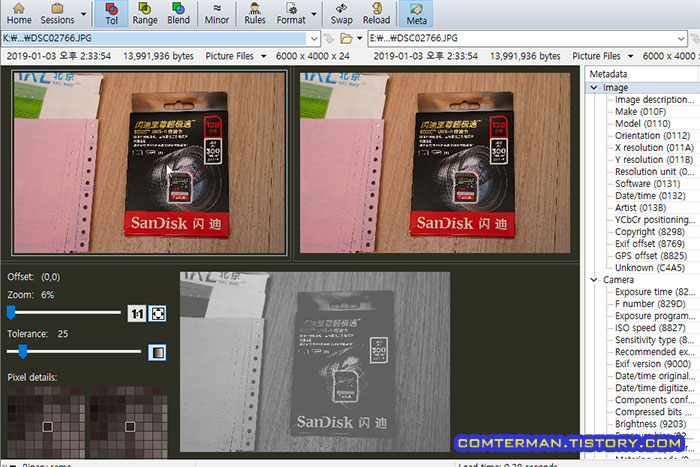Viewport: 700px width, 467px height.
Task: Select Brightness (9203) metadata row
Action: pyautogui.click(x=650, y=424)
